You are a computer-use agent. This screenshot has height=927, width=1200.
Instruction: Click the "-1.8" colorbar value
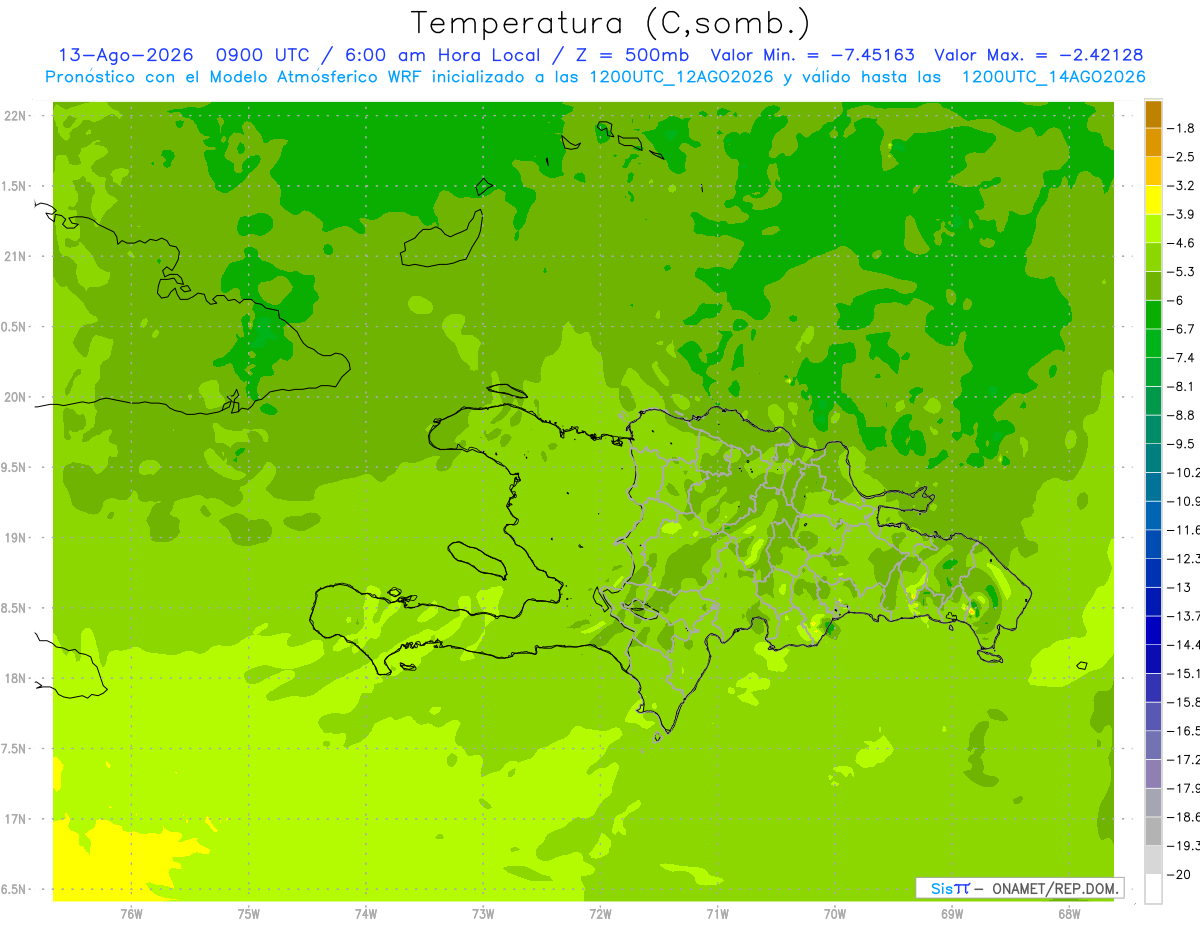[1183, 128]
